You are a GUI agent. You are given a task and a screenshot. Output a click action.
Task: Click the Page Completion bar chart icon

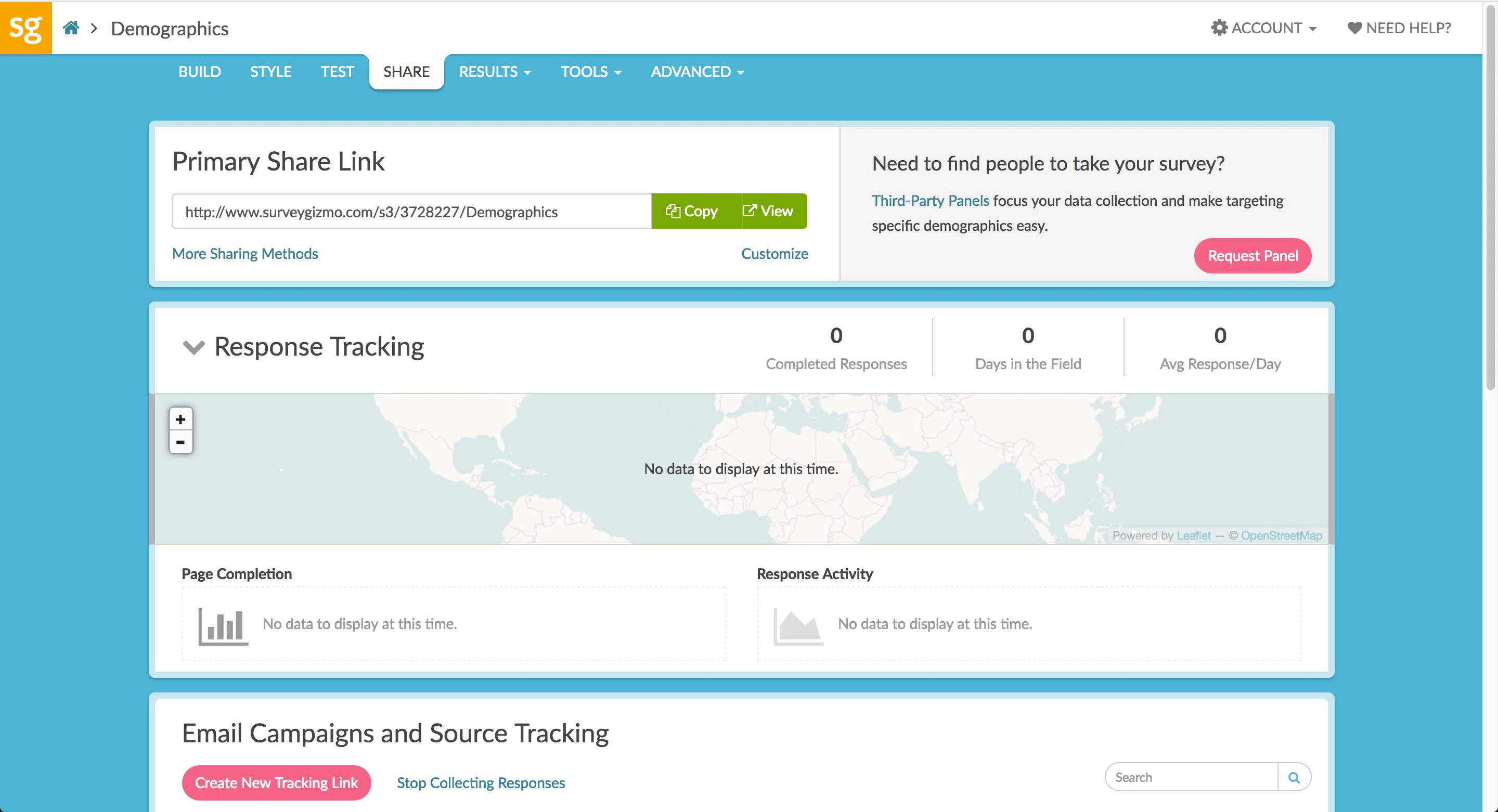[x=222, y=625]
